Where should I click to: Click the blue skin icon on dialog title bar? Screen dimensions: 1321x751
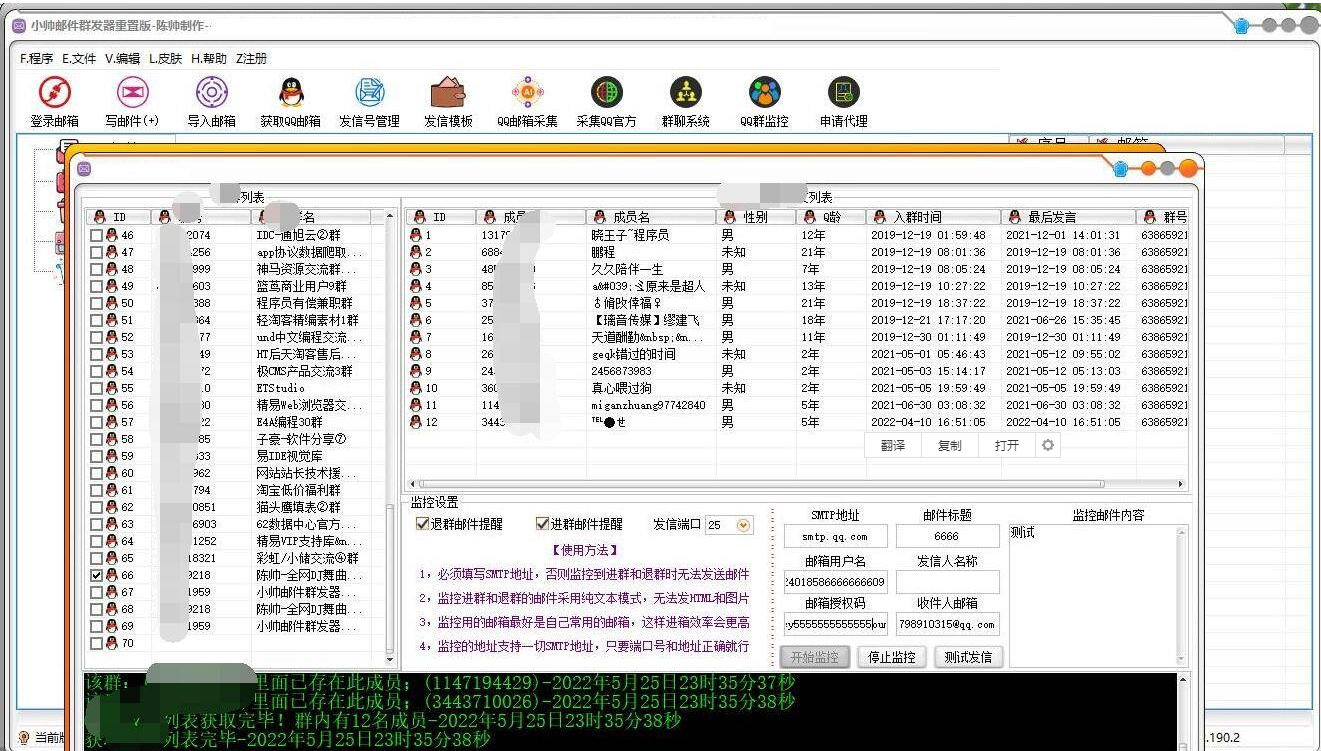tap(1120, 169)
